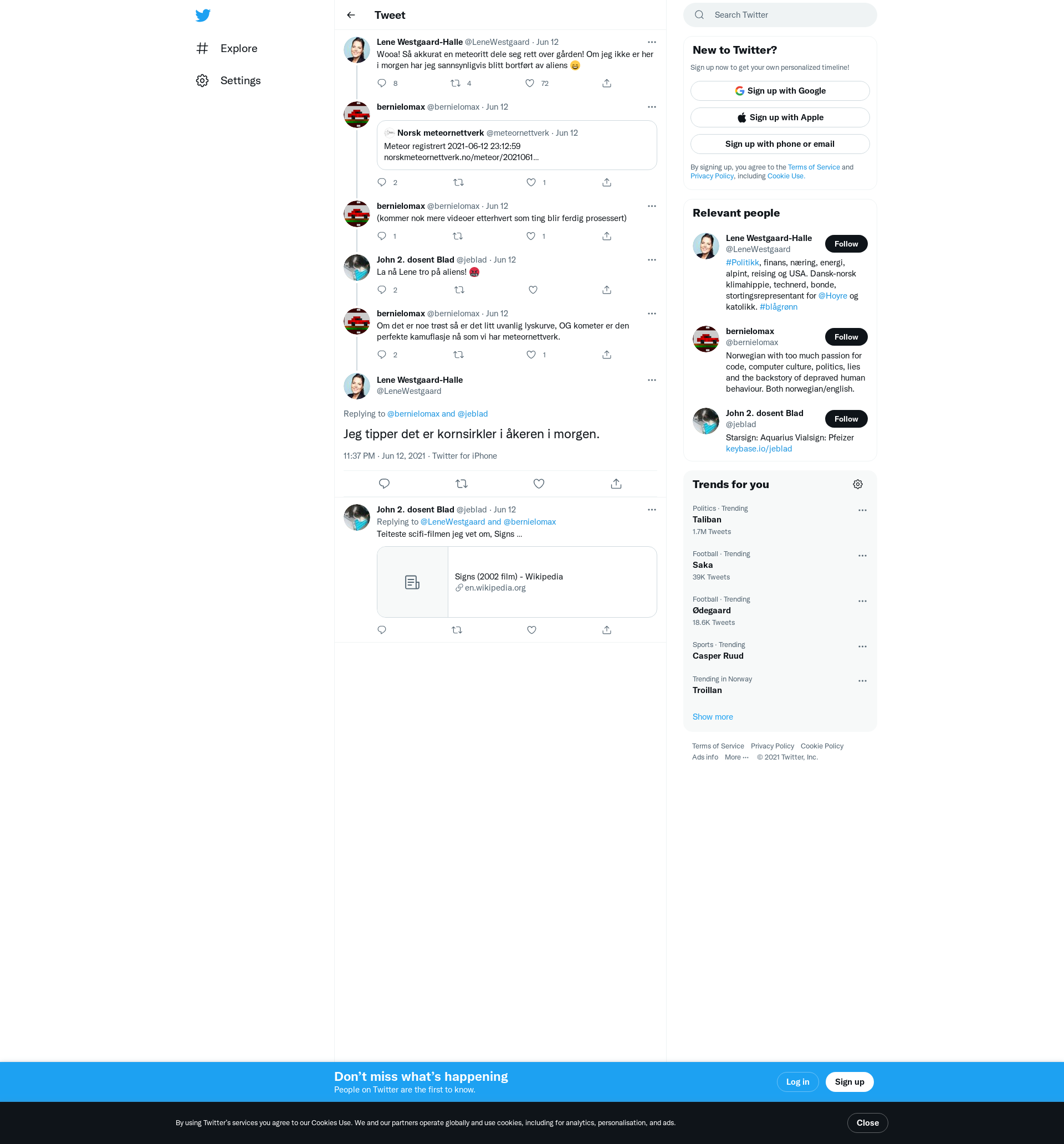Open more options on 'La nå Lene tro' tweet
Screen dimensions: 1064x1144
[652, 260]
